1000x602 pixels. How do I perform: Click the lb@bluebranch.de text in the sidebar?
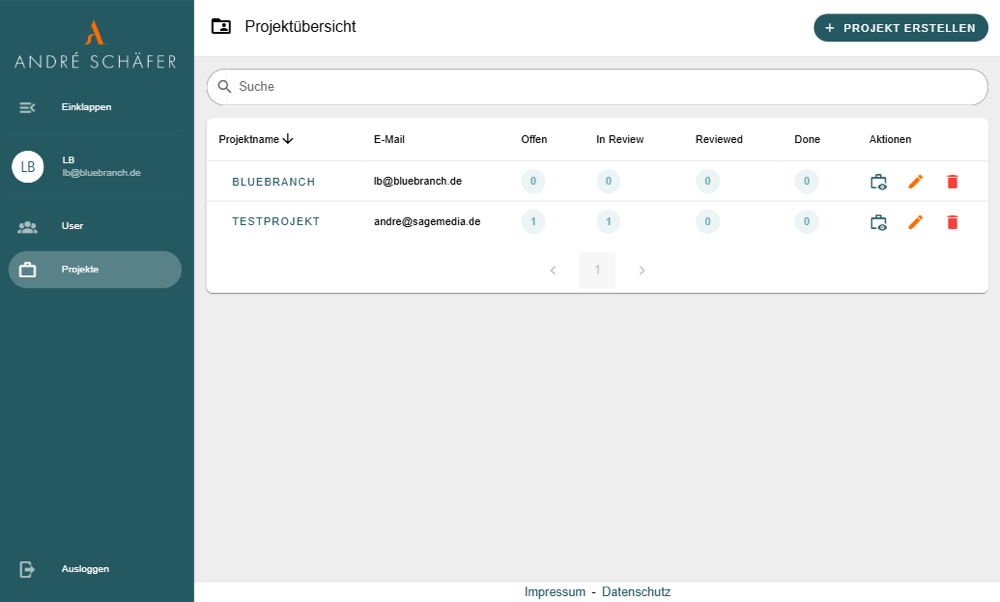pyautogui.click(x=101, y=173)
